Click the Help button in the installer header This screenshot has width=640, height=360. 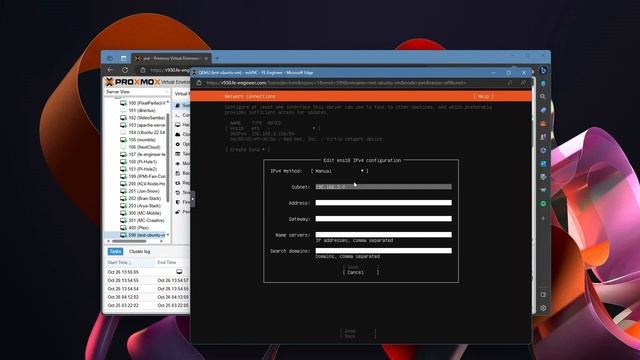[483, 96]
